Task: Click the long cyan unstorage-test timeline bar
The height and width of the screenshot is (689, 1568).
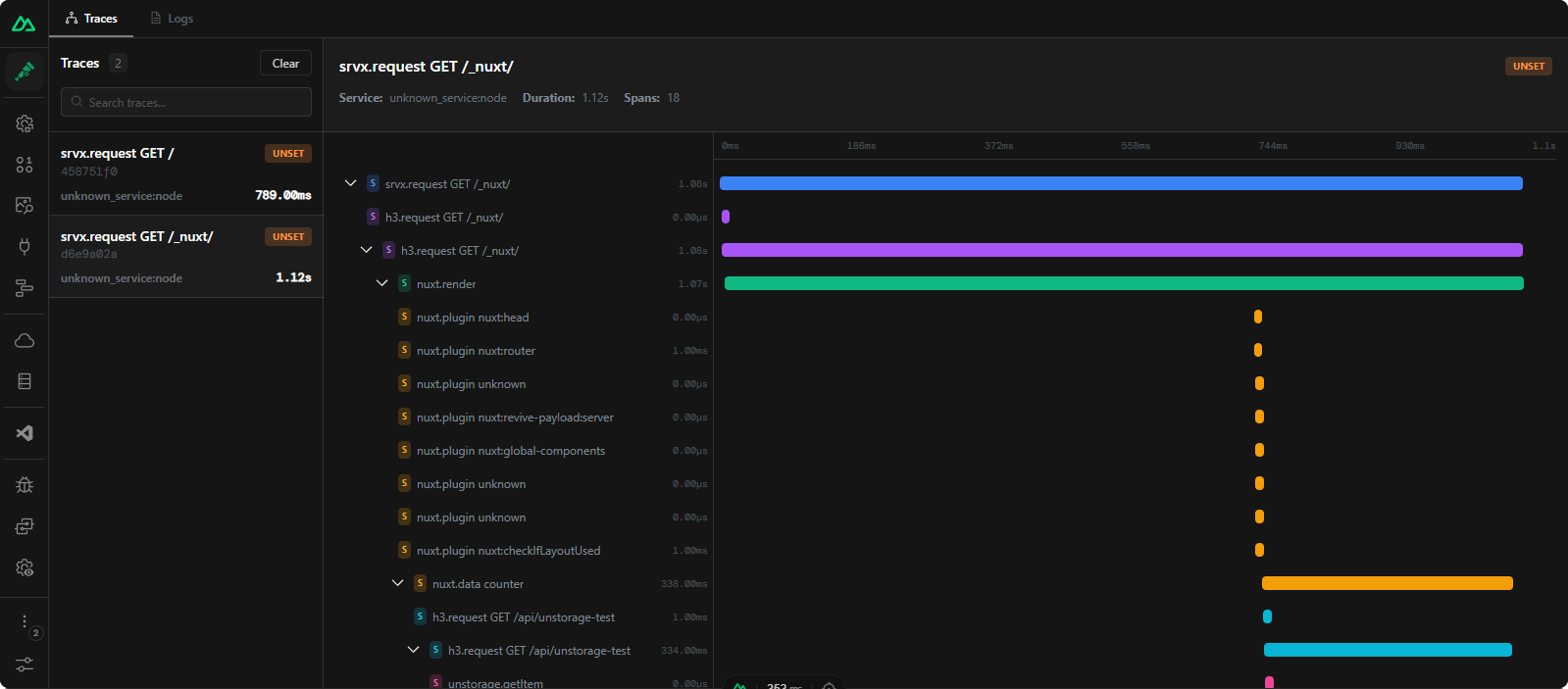Action: (x=1388, y=650)
